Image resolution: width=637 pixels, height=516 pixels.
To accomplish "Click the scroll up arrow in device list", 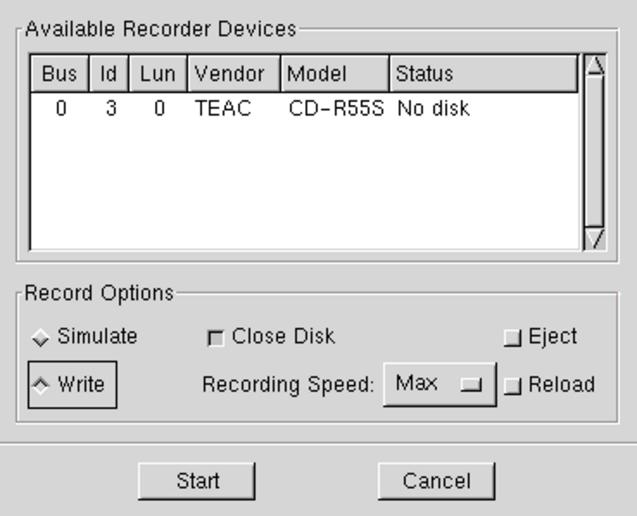I will click(x=594, y=66).
